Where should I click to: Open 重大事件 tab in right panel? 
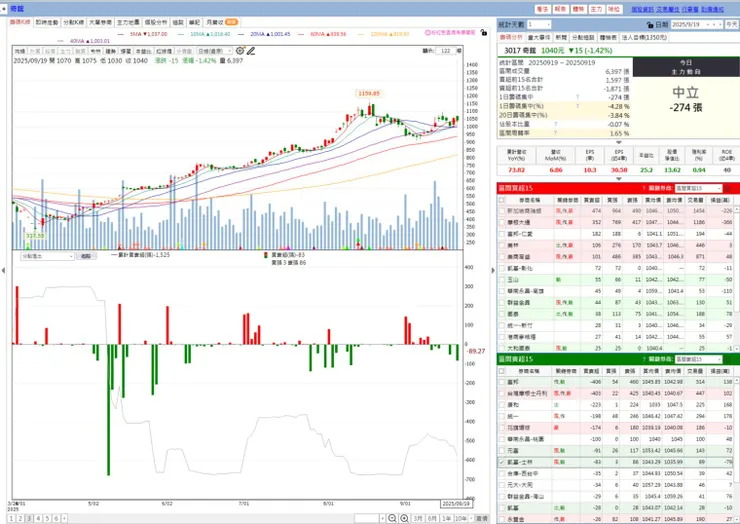pyautogui.click(x=539, y=37)
